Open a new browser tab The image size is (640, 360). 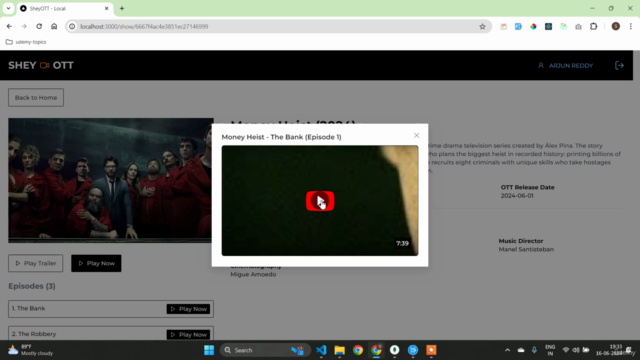tap(122, 8)
